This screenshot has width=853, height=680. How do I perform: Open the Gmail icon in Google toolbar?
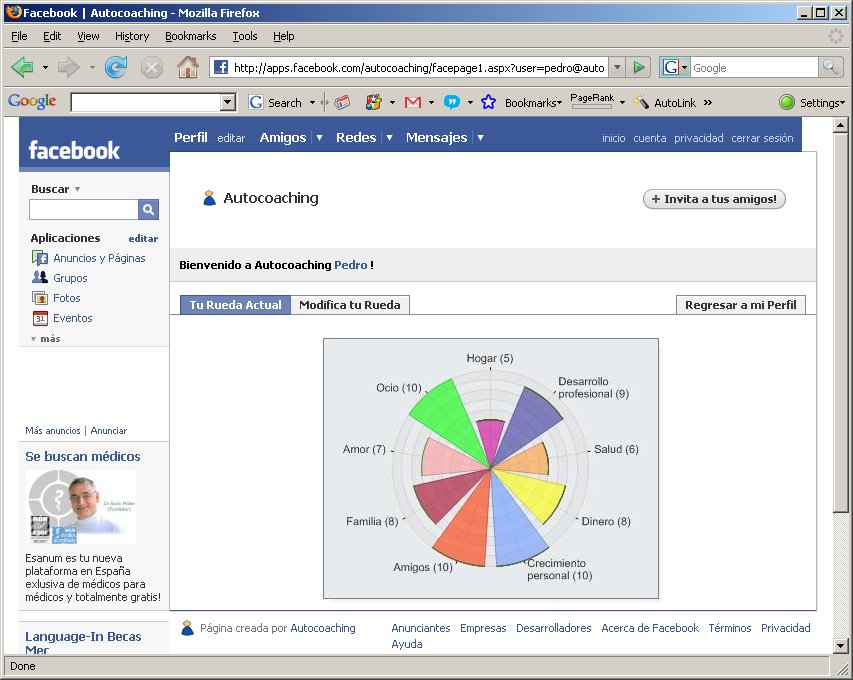(413, 102)
